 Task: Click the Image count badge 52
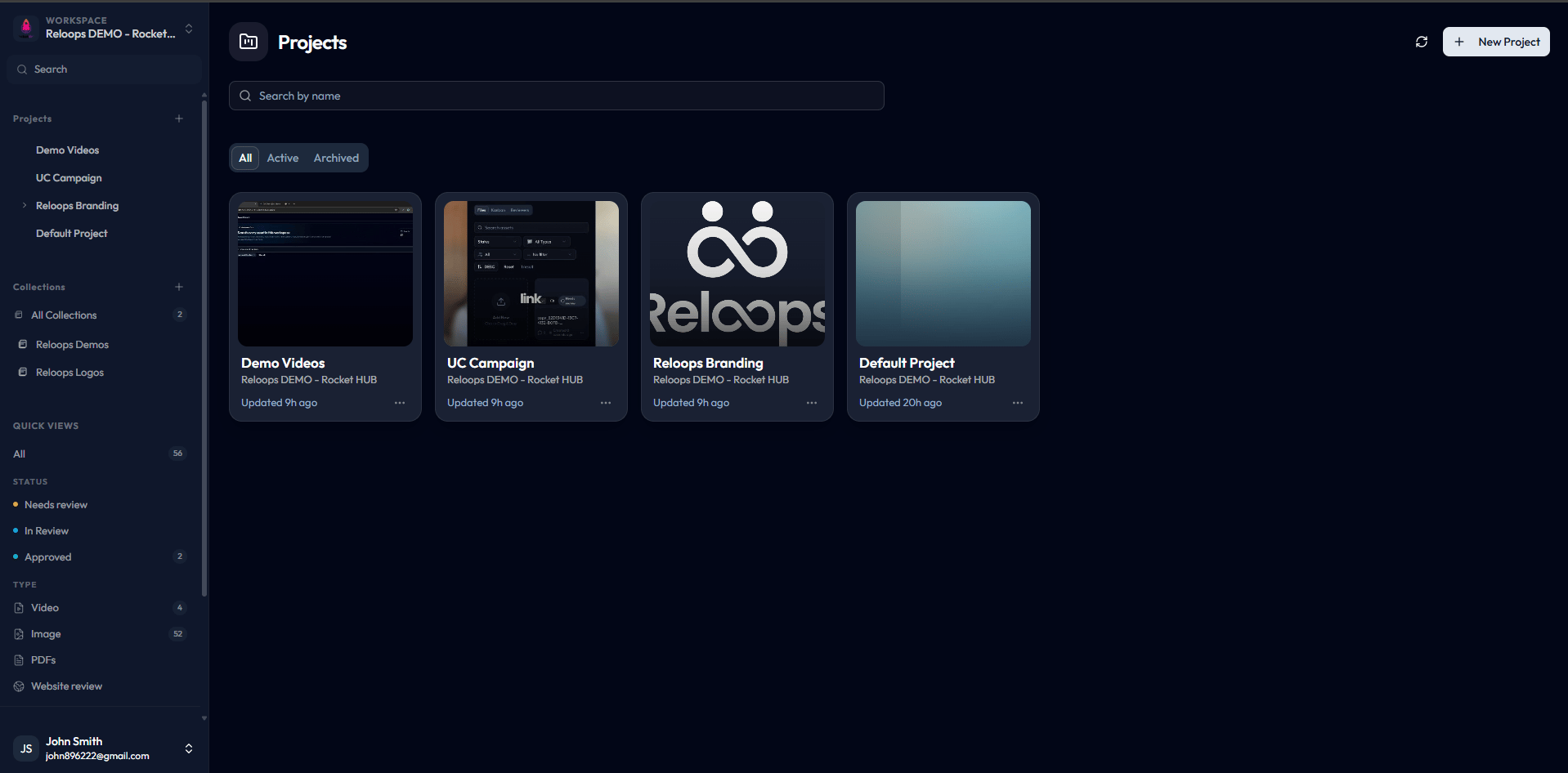coord(178,634)
